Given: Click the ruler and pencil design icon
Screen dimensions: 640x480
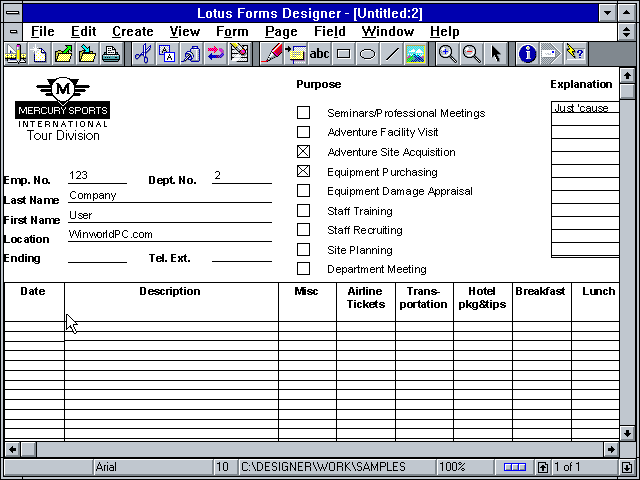Looking at the screenshot, I should pos(16,54).
